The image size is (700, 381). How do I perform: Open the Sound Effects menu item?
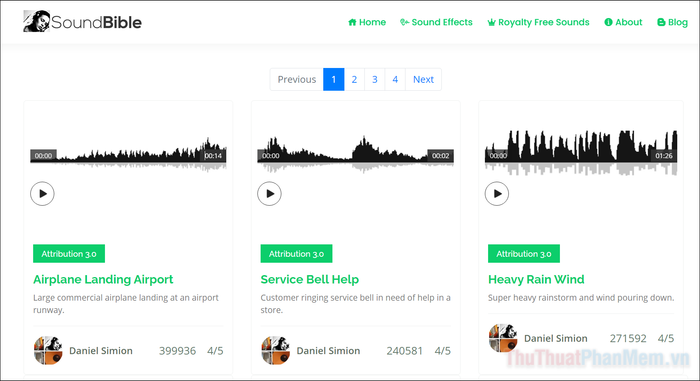(436, 22)
